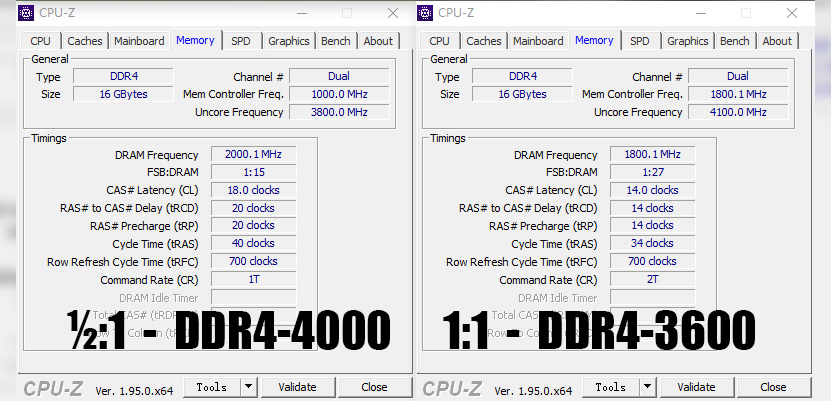Click DRAM Frequency value 1800.1 MHz in Timings
Image resolution: width=831 pixels, height=401 pixels.
pos(652,154)
